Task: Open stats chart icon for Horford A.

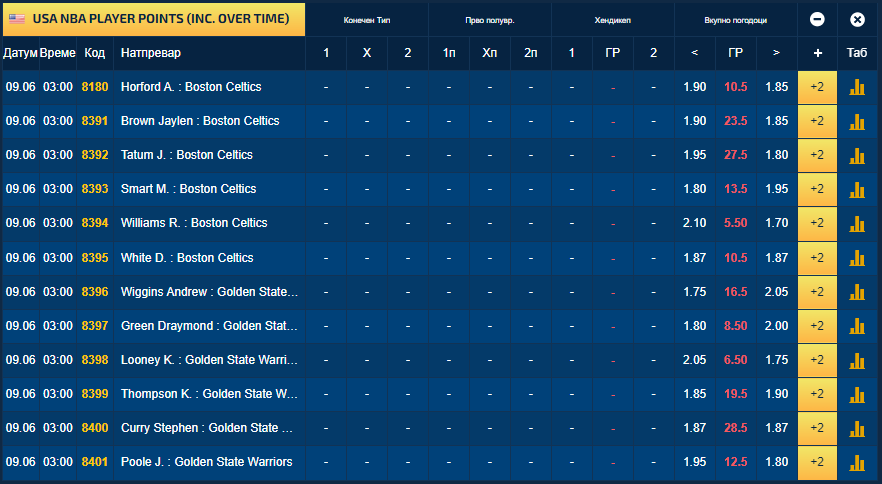Action: [x=857, y=87]
